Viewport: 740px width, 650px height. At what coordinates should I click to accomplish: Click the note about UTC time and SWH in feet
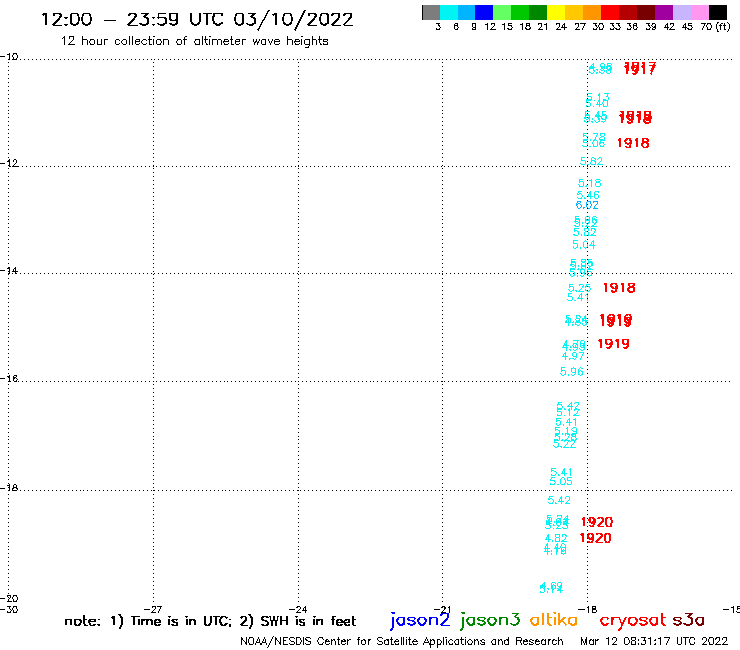pyautogui.click(x=210, y=621)
